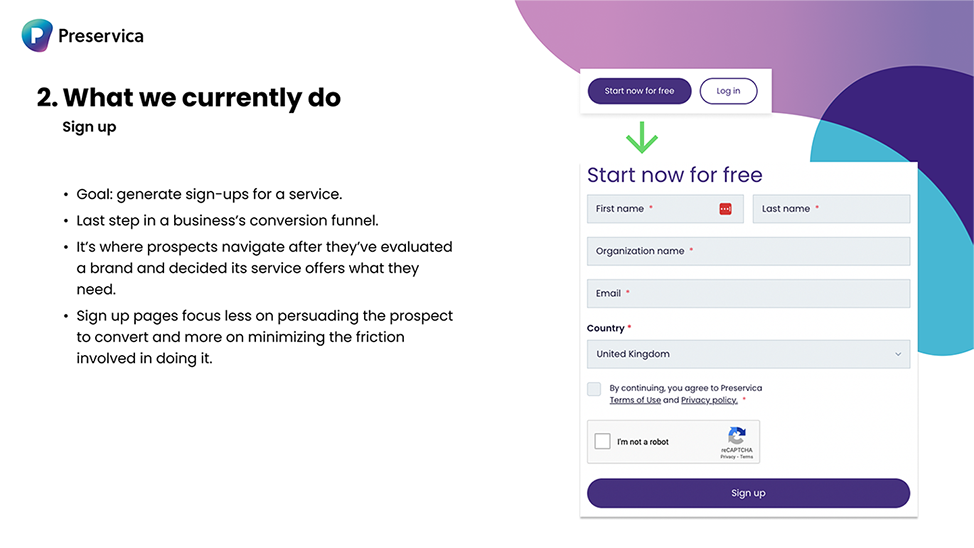Focus the Email input field
Screen dimensions: 974x548
pos(748,293)
